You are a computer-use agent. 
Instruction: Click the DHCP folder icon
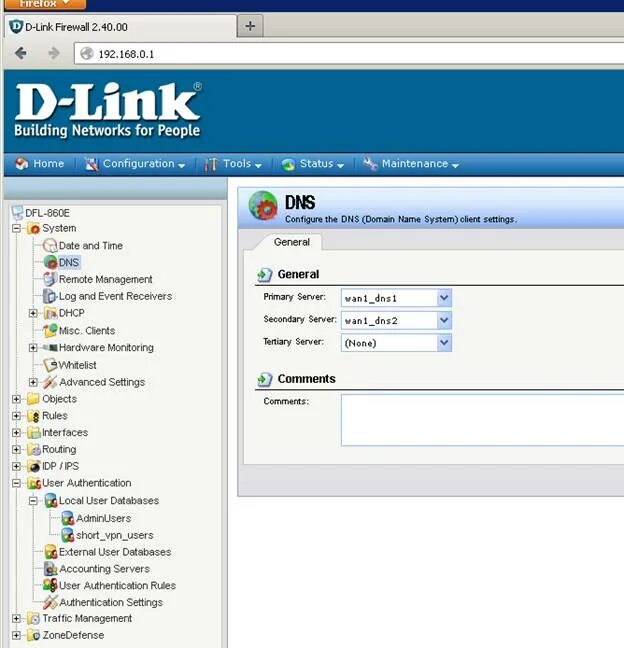(x=50, y=313)
